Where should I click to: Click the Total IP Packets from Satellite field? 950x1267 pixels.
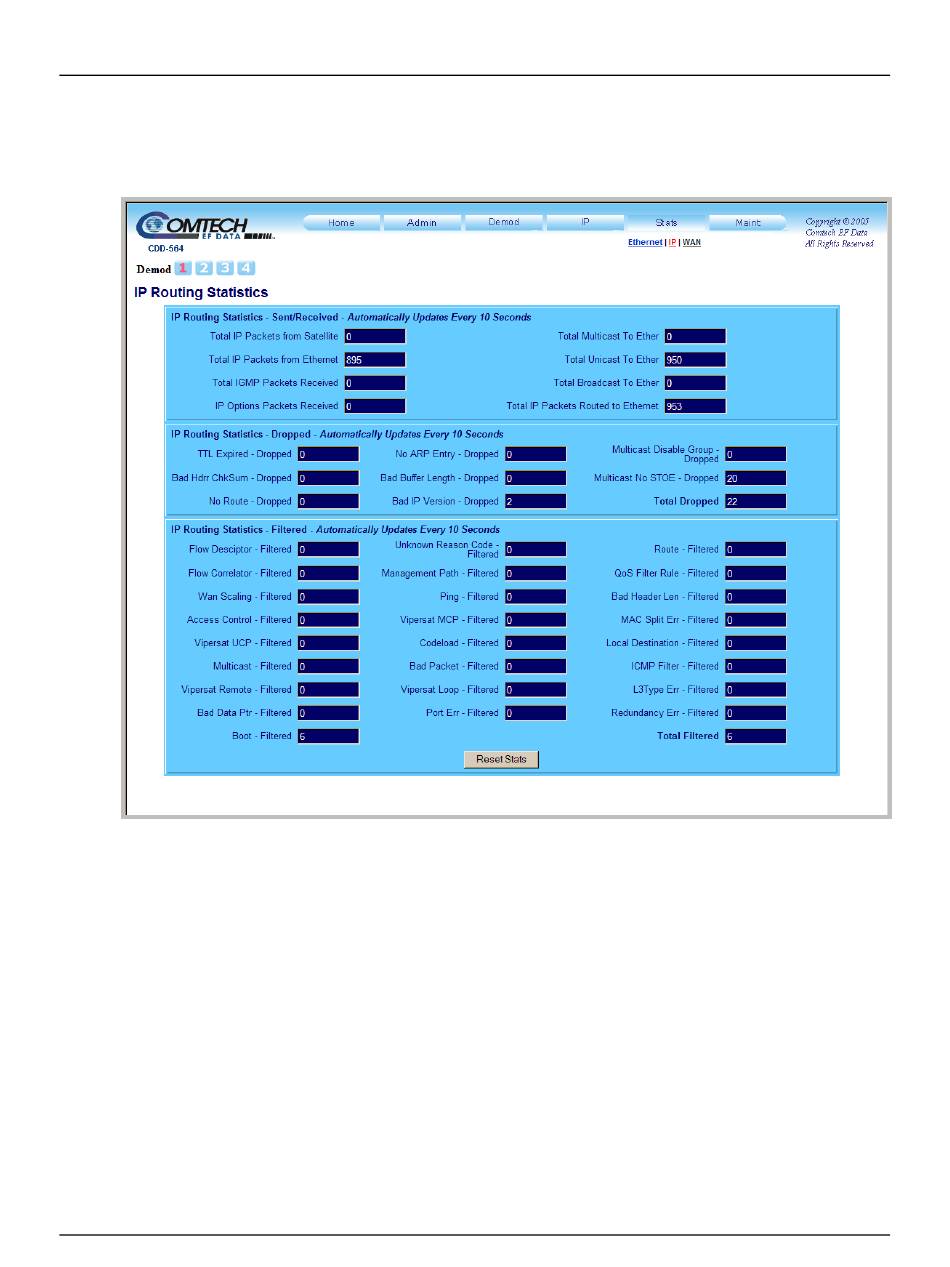375,337
